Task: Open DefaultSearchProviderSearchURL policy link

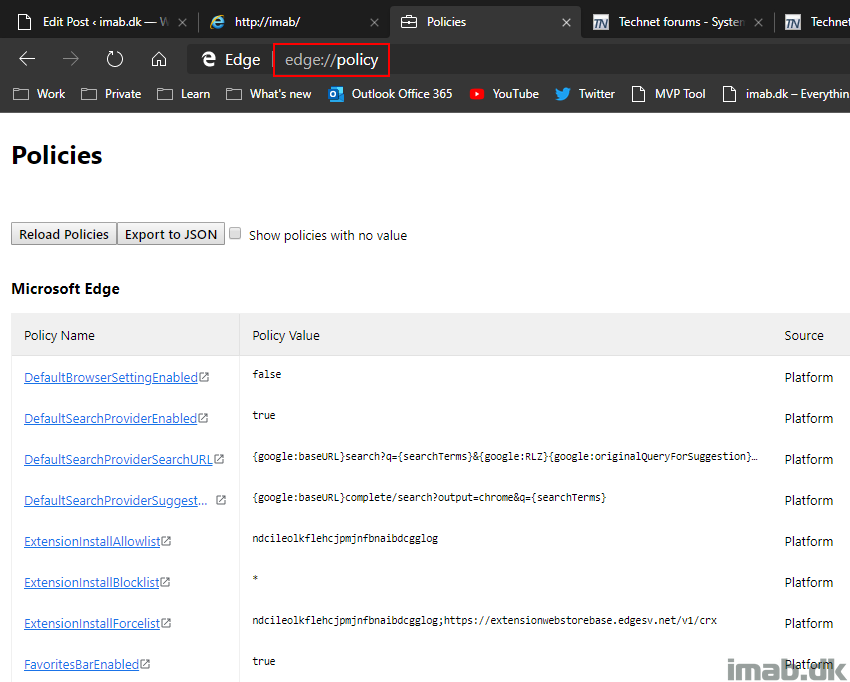Action: (x=118, y=459)
